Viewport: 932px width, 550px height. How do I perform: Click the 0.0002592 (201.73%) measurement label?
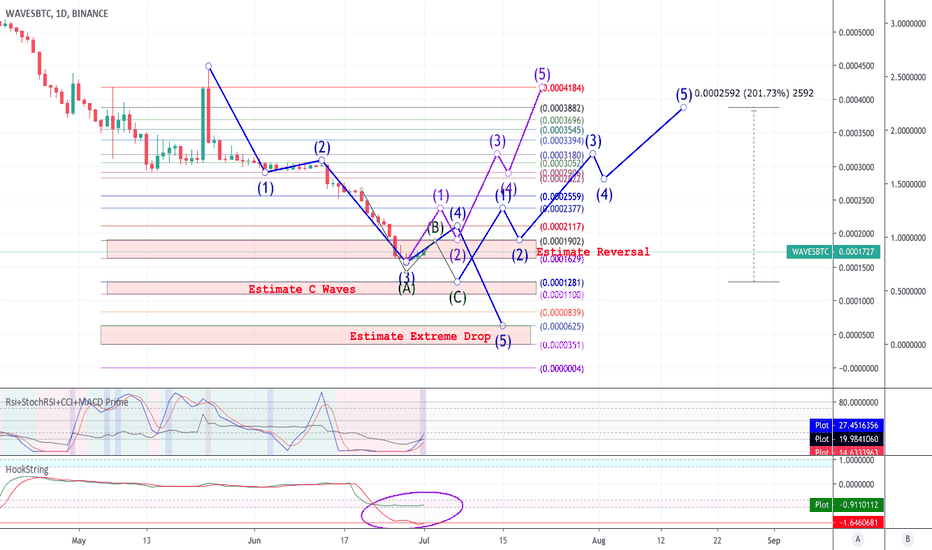pos(754,93)
